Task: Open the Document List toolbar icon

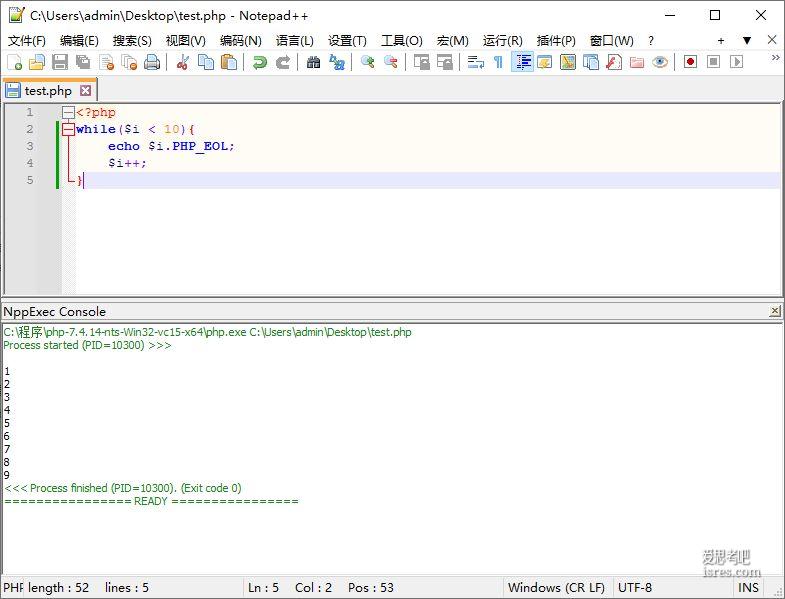Action: [591, 62]
